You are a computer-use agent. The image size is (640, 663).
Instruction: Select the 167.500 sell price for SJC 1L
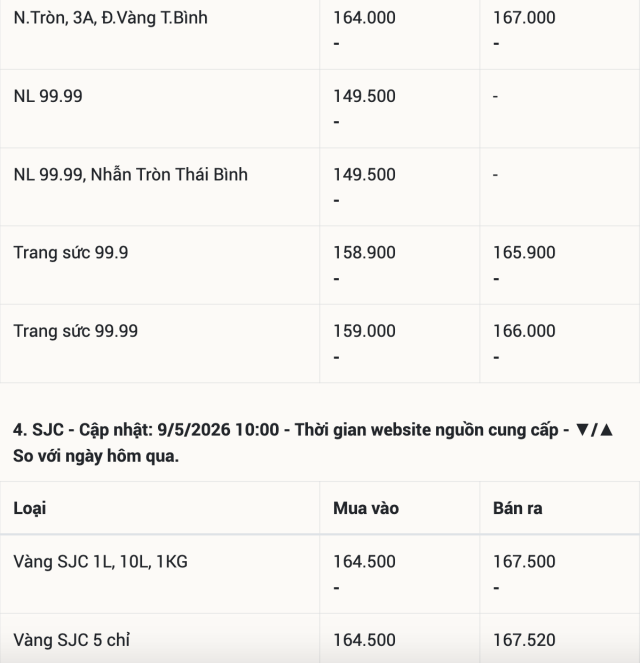tap(524, 562)
